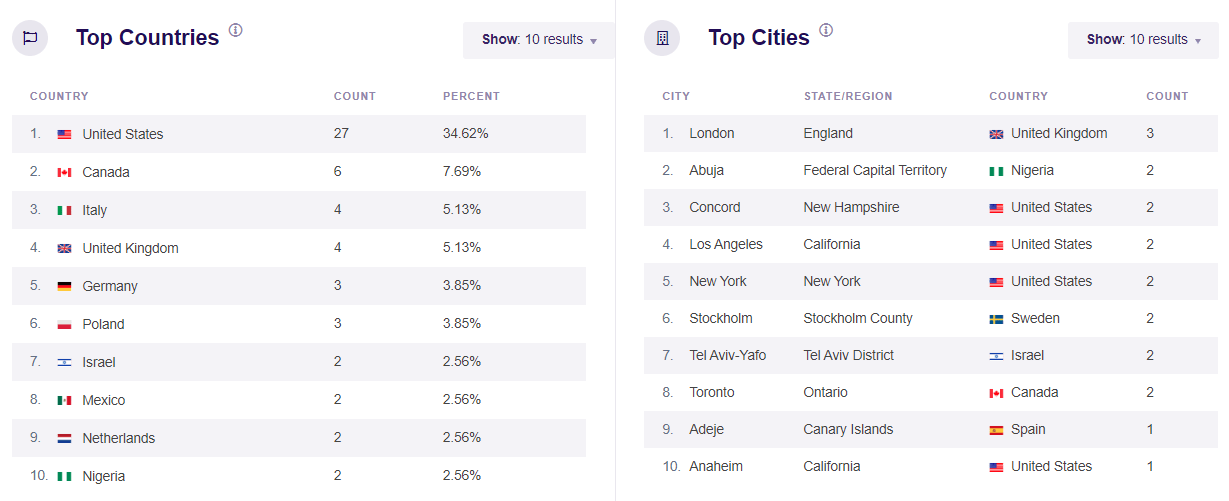Click Toronto in the cities list
The image size is (1229, 501).
pyautogui.click(x=712, y=393)
